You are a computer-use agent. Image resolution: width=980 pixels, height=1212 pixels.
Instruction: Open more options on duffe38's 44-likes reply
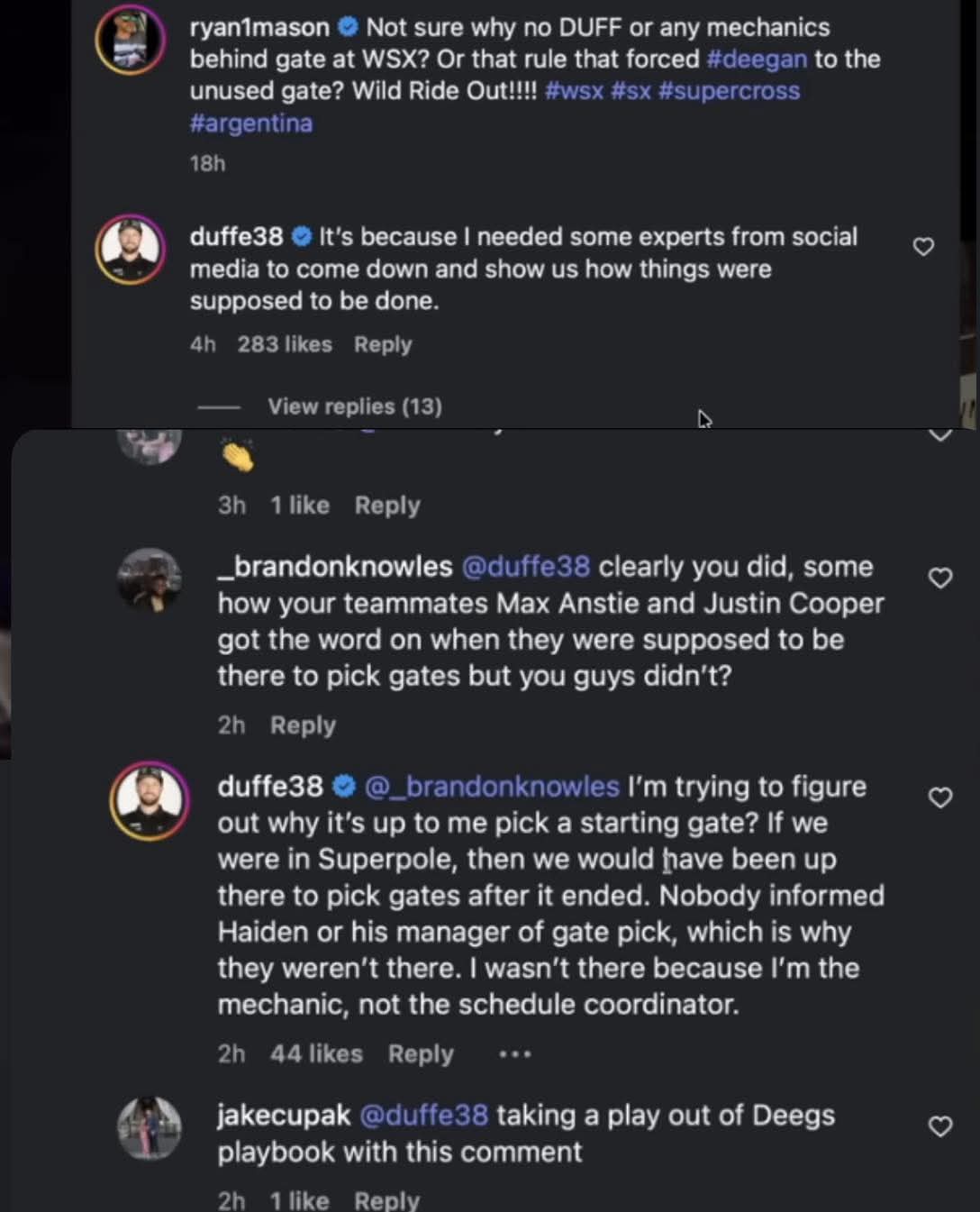(514, 1053)
